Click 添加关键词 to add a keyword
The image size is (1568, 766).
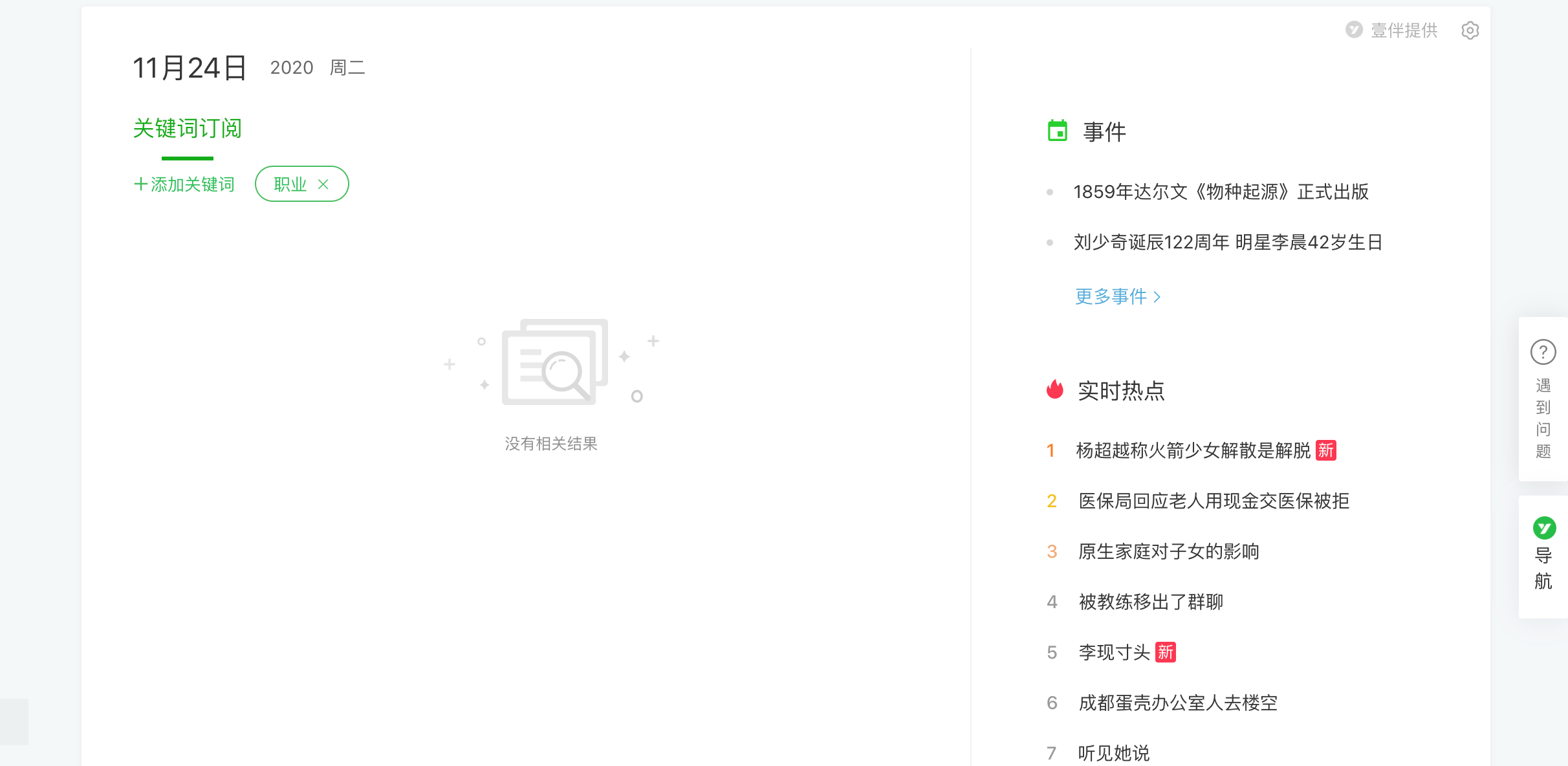[x=184, y=184]
